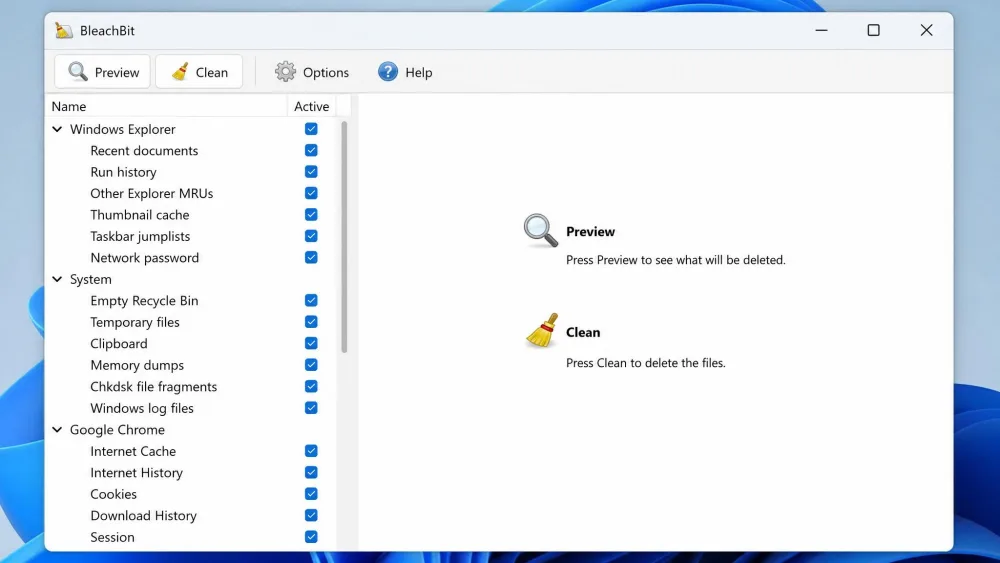The width and height of the screenshot is (1000, 563).
Task: Click the BleachBit app icon in title bar
Action: 63,30
